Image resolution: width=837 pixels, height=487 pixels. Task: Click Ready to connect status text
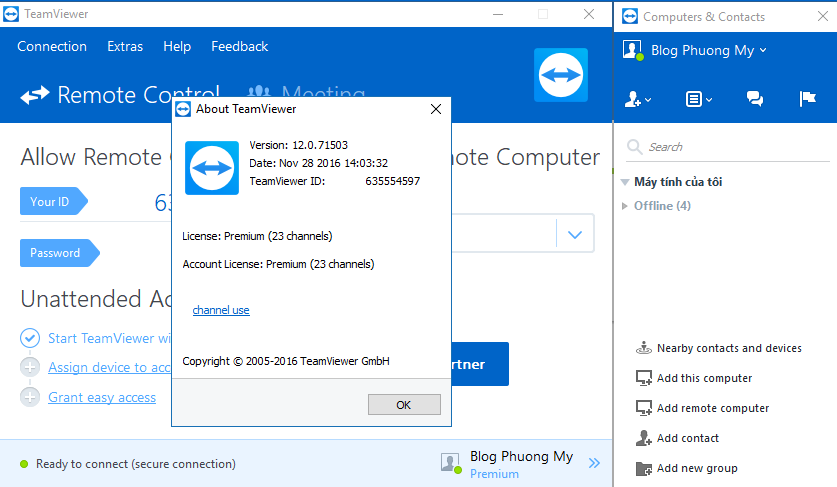[x=136, y=464]
